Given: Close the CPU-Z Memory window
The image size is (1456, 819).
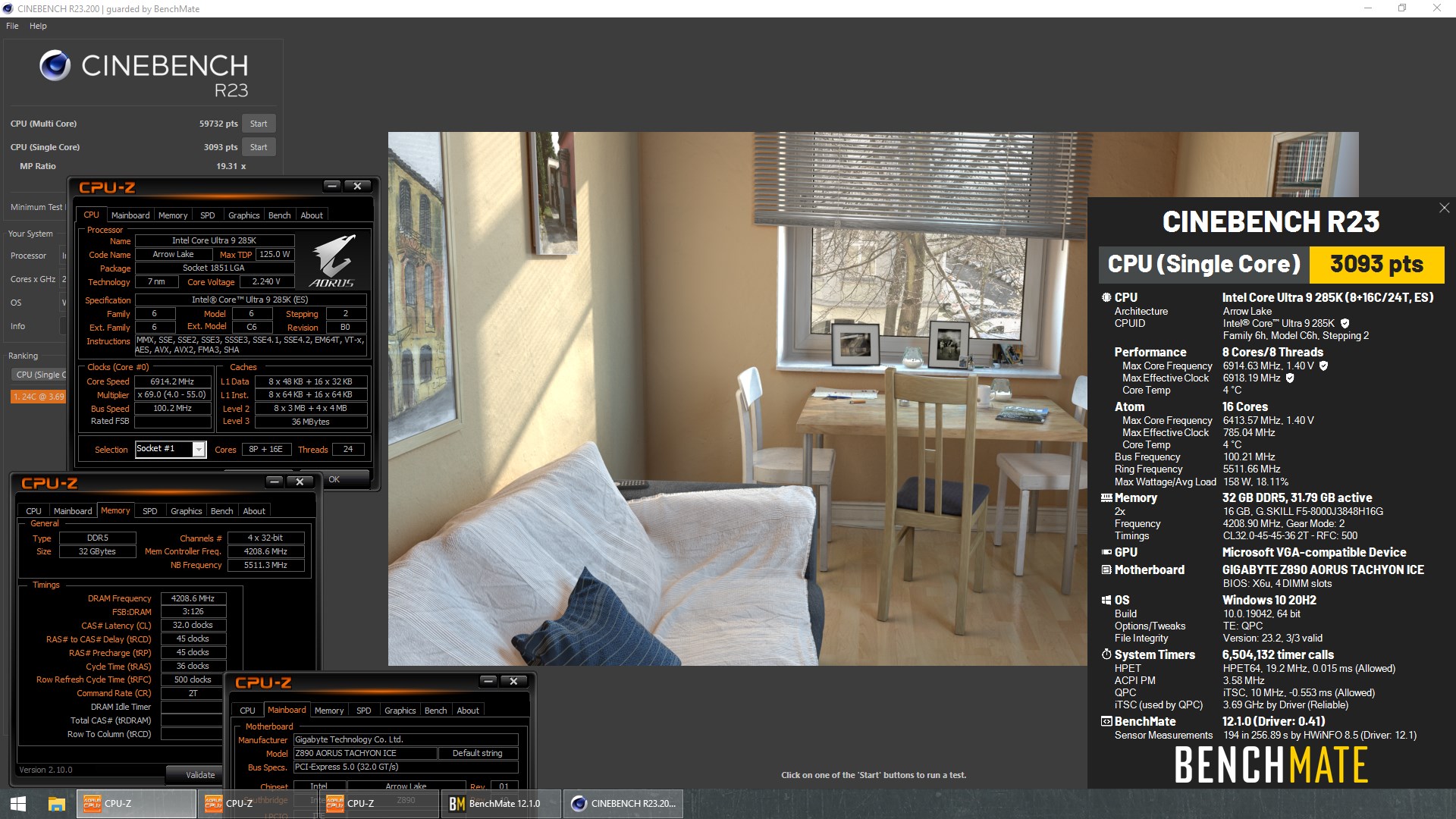Looking at the screenshot, I should point(300,482).
